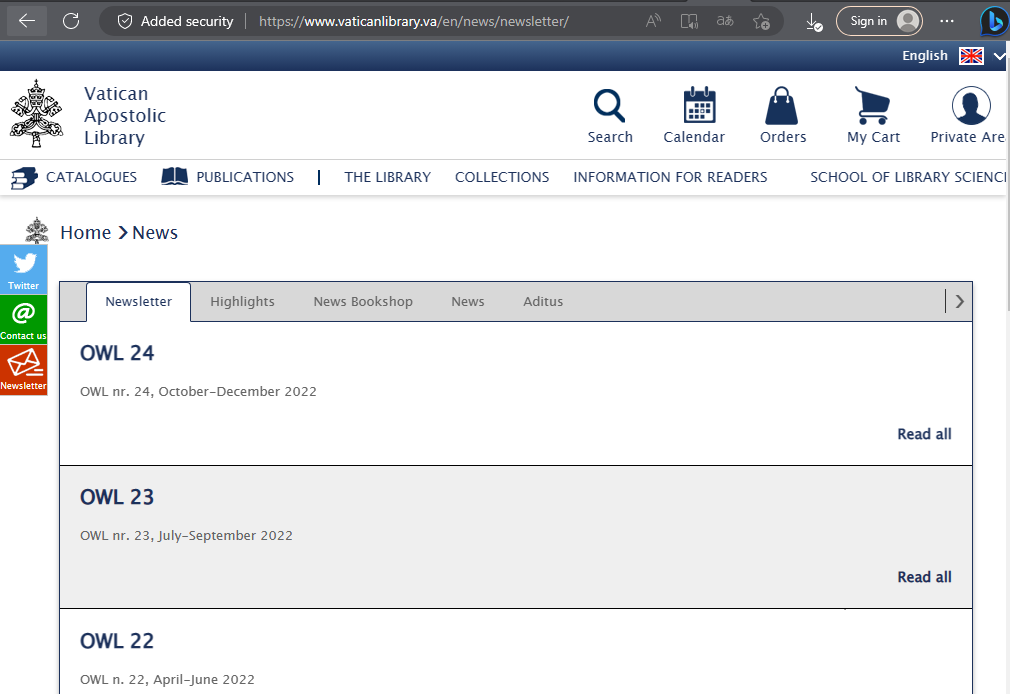
Task: Open the Bing sidebar icon
Action: pyautogui.click(x=993, y=22)
